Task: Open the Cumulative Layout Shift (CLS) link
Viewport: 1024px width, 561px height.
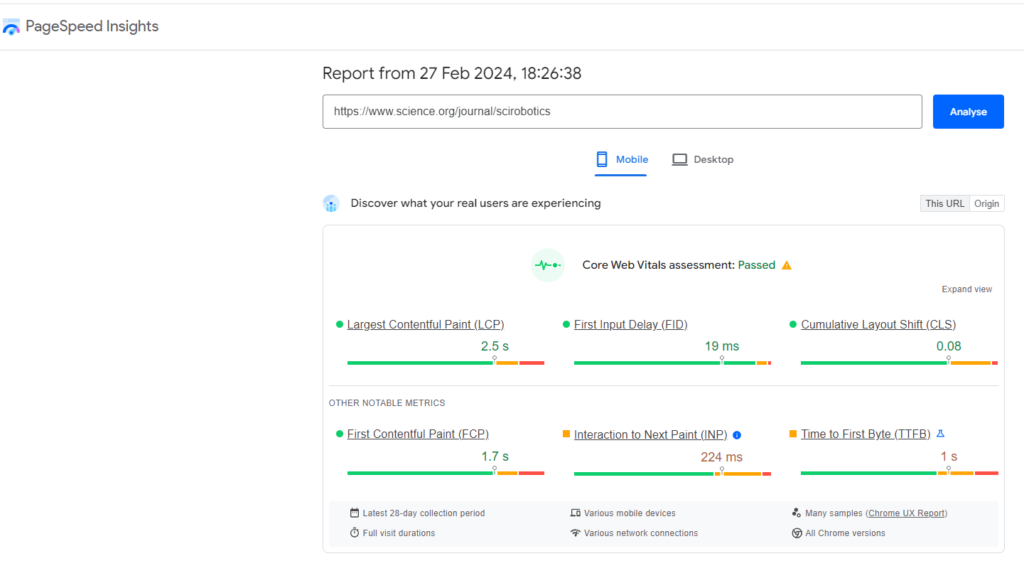Action: point(878,325)
